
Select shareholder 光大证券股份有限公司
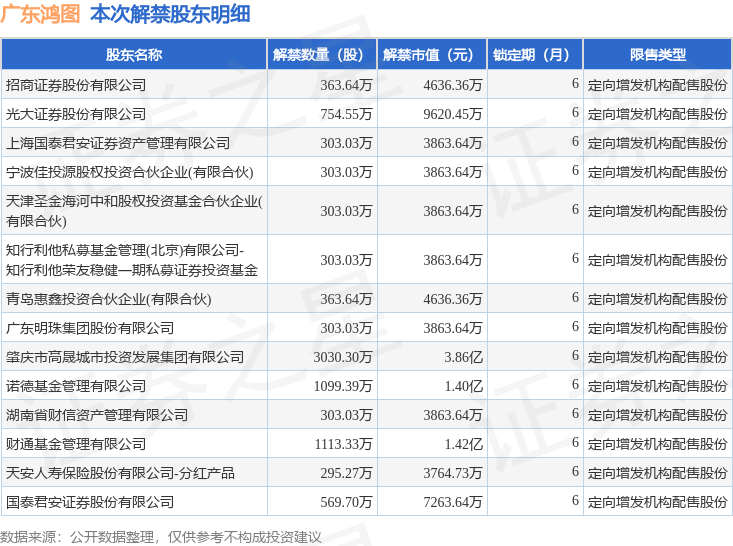[x=76, y=114]
